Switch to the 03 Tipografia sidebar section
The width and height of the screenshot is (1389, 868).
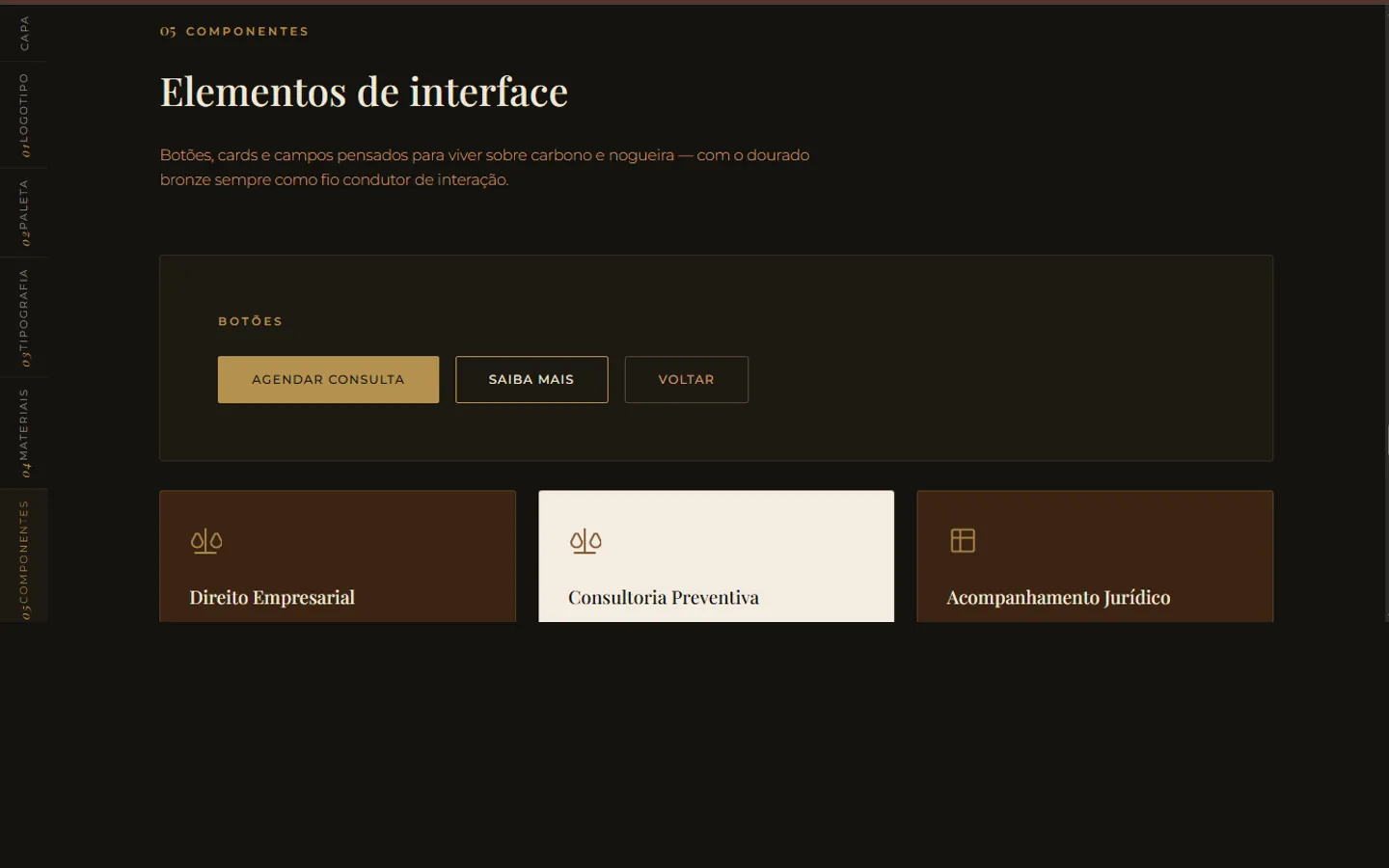click(24, 317)
